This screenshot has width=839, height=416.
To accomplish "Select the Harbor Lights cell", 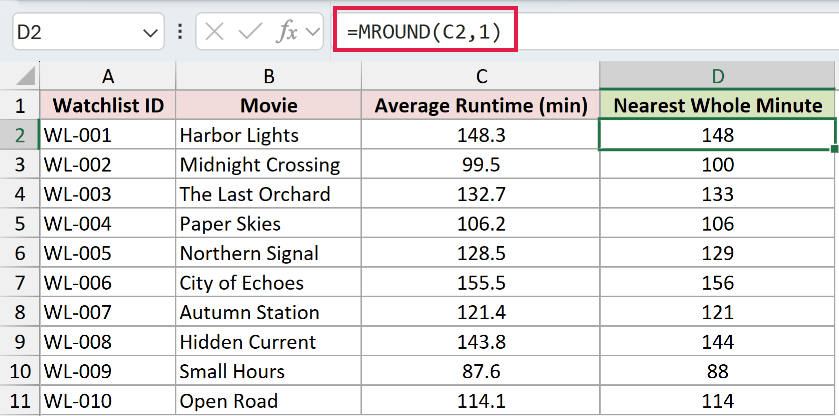I will pyautogui.click(x=269, y=135).
